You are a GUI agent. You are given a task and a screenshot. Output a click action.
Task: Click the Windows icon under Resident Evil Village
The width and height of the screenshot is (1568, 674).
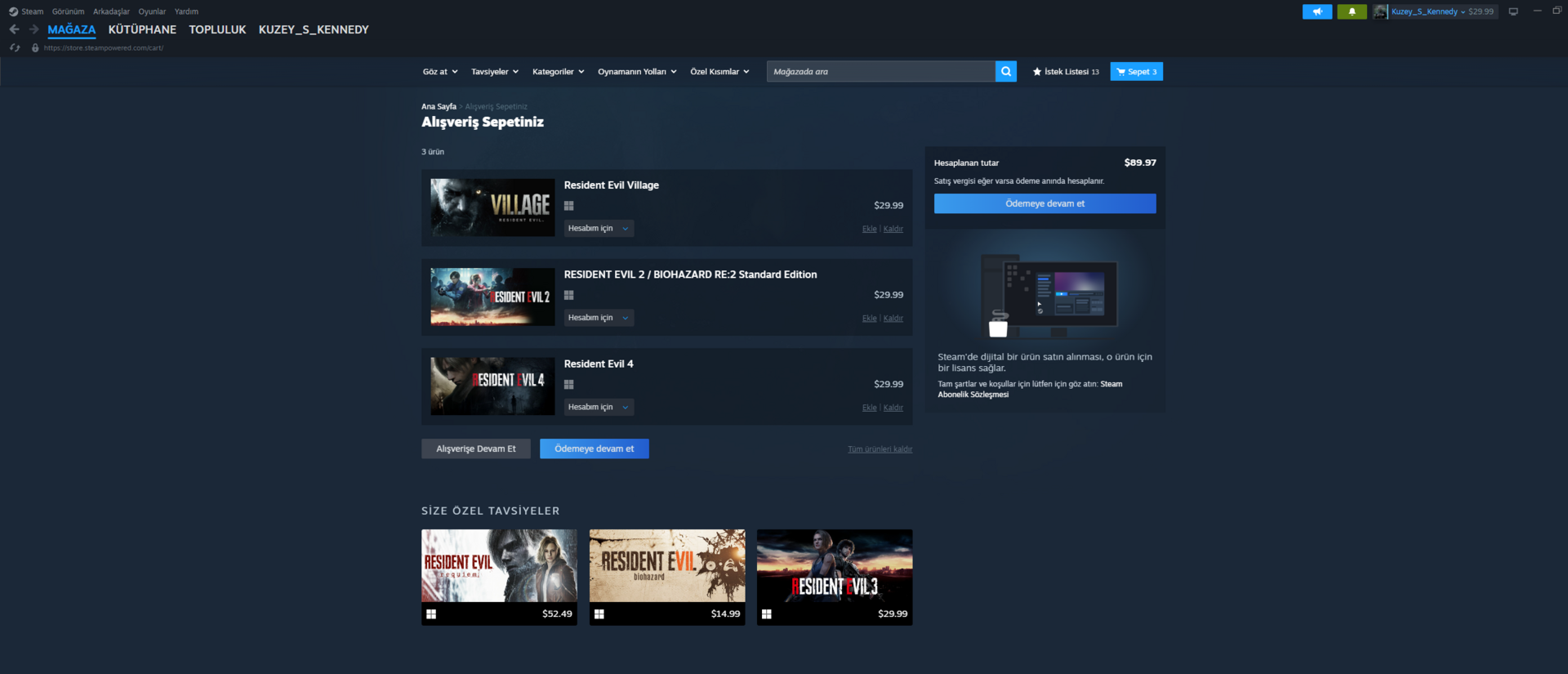569,206
